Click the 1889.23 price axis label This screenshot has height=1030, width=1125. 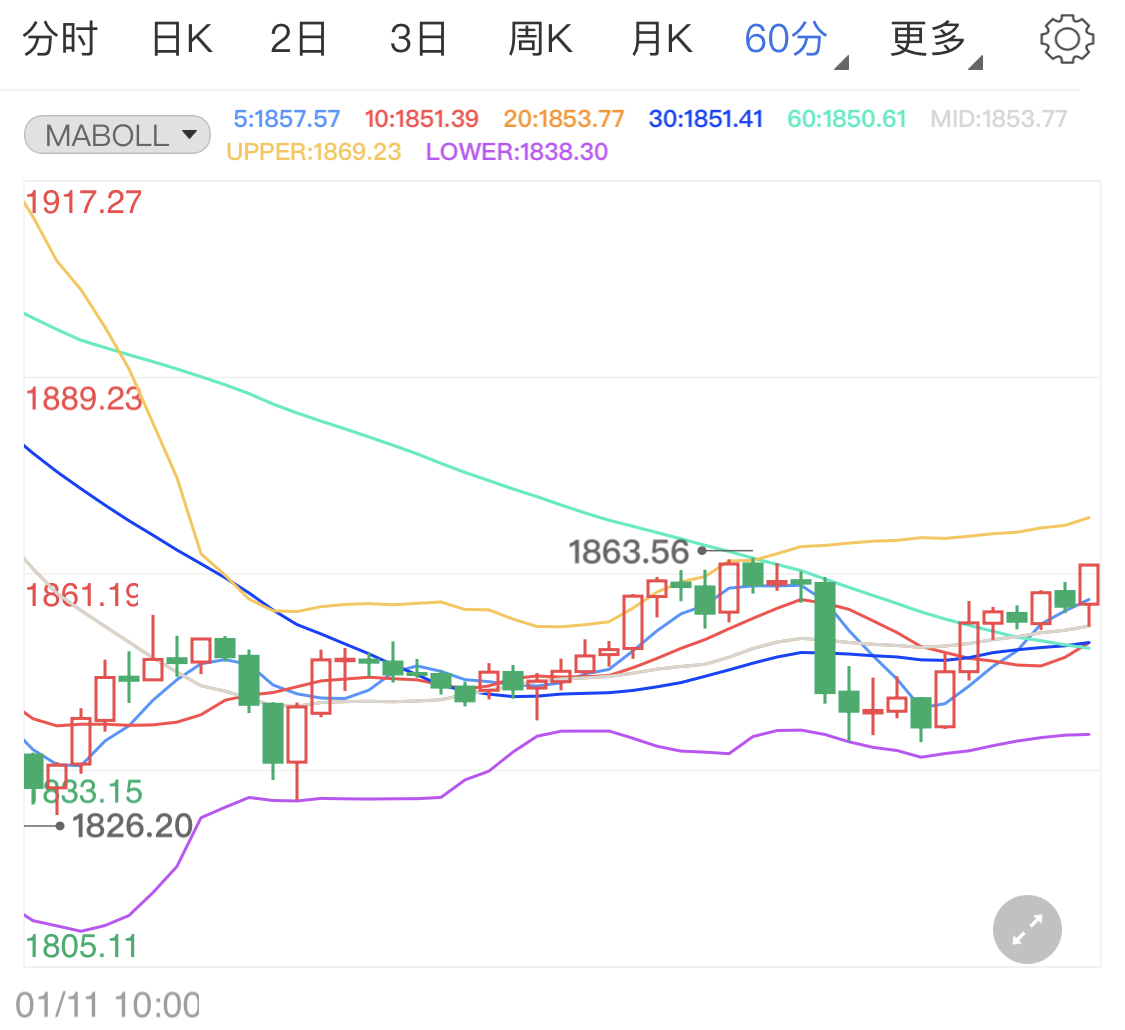pos(84,399)
